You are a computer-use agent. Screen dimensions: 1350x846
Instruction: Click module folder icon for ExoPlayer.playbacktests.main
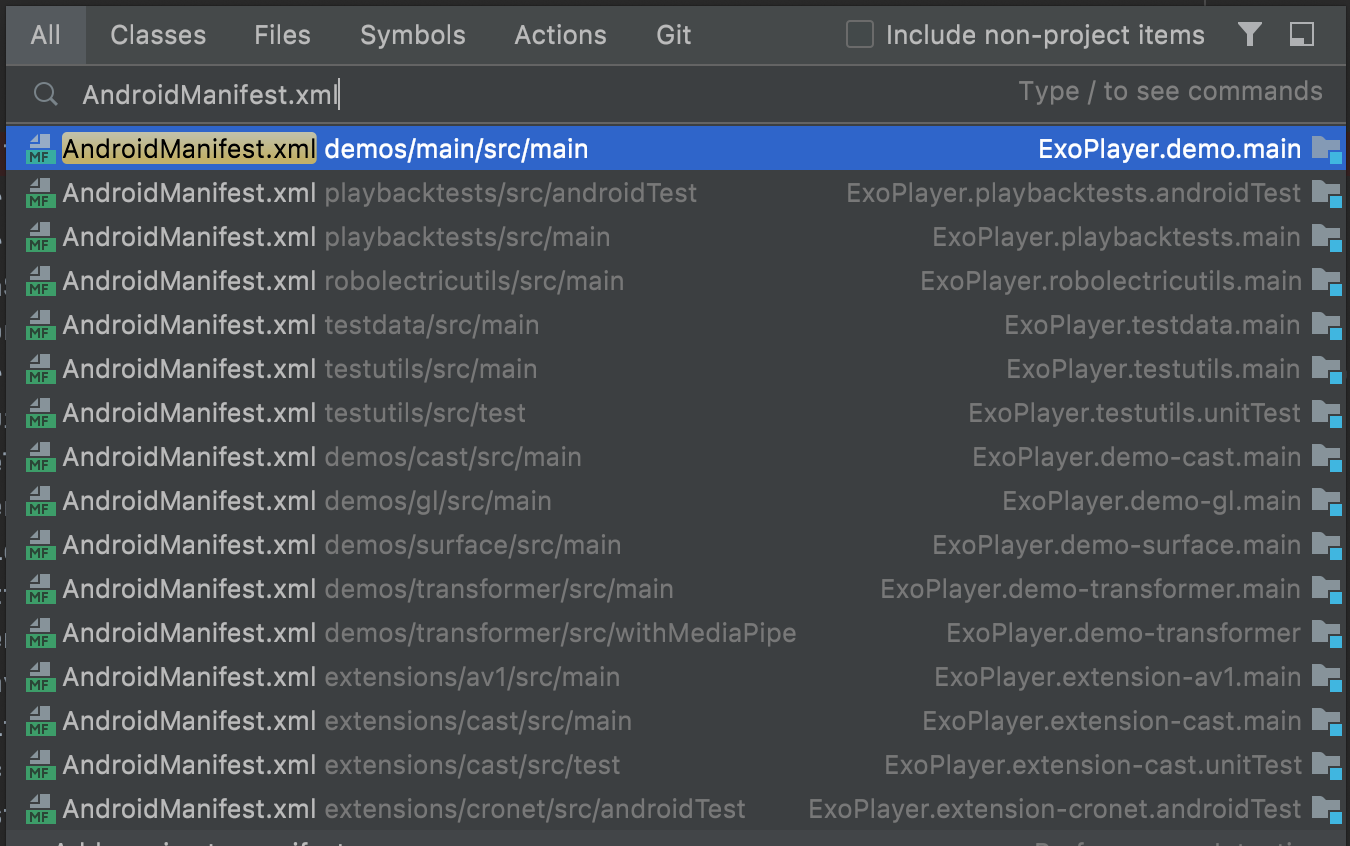pyautogui.click(x=1326, y=238)
